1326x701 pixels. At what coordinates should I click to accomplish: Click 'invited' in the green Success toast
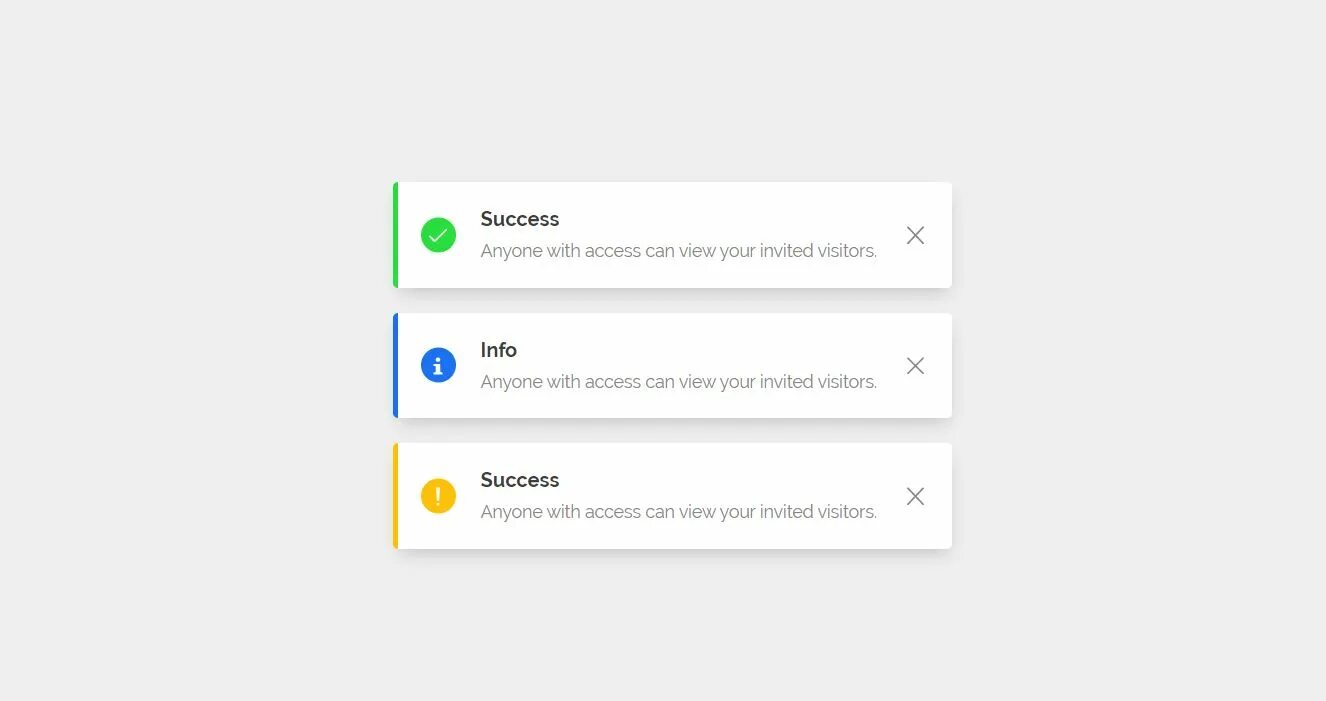pyautogui.click(x=786, y=251)
